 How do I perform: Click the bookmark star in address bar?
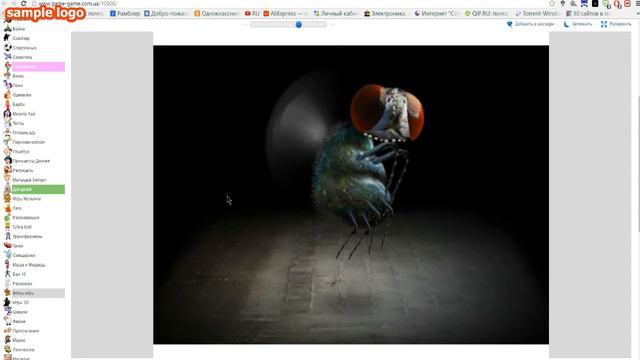pos(552,3)
